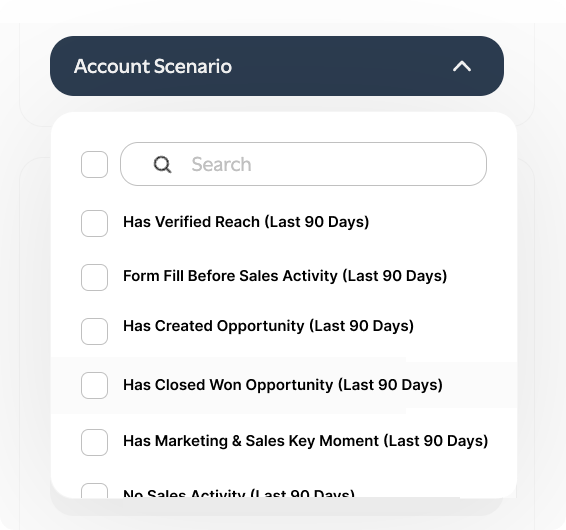The image size is (566, 530).
Task: Toggle the No Sales Activity checkbox
Action: (95, 491)
